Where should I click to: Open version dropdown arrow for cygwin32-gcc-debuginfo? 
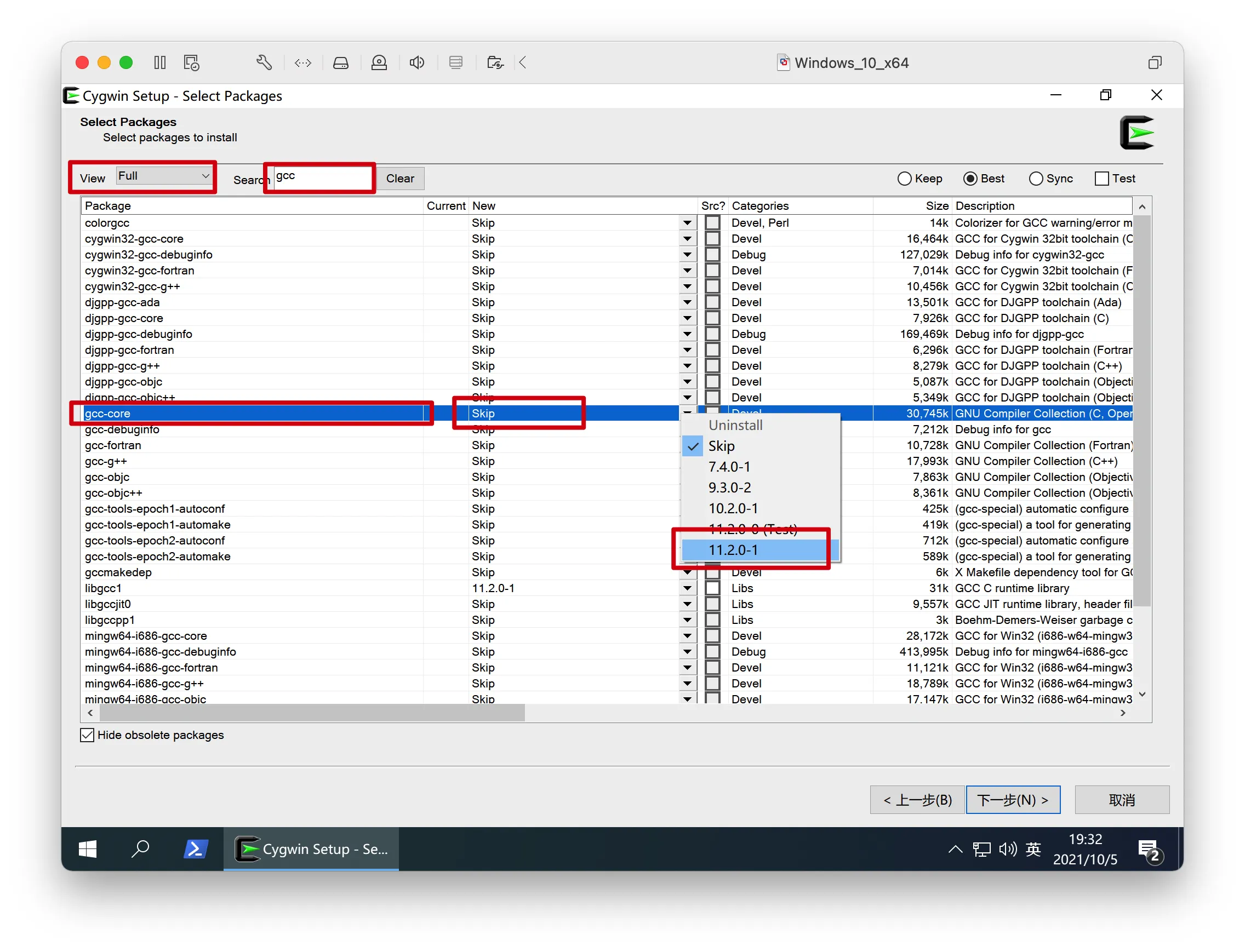687,255
